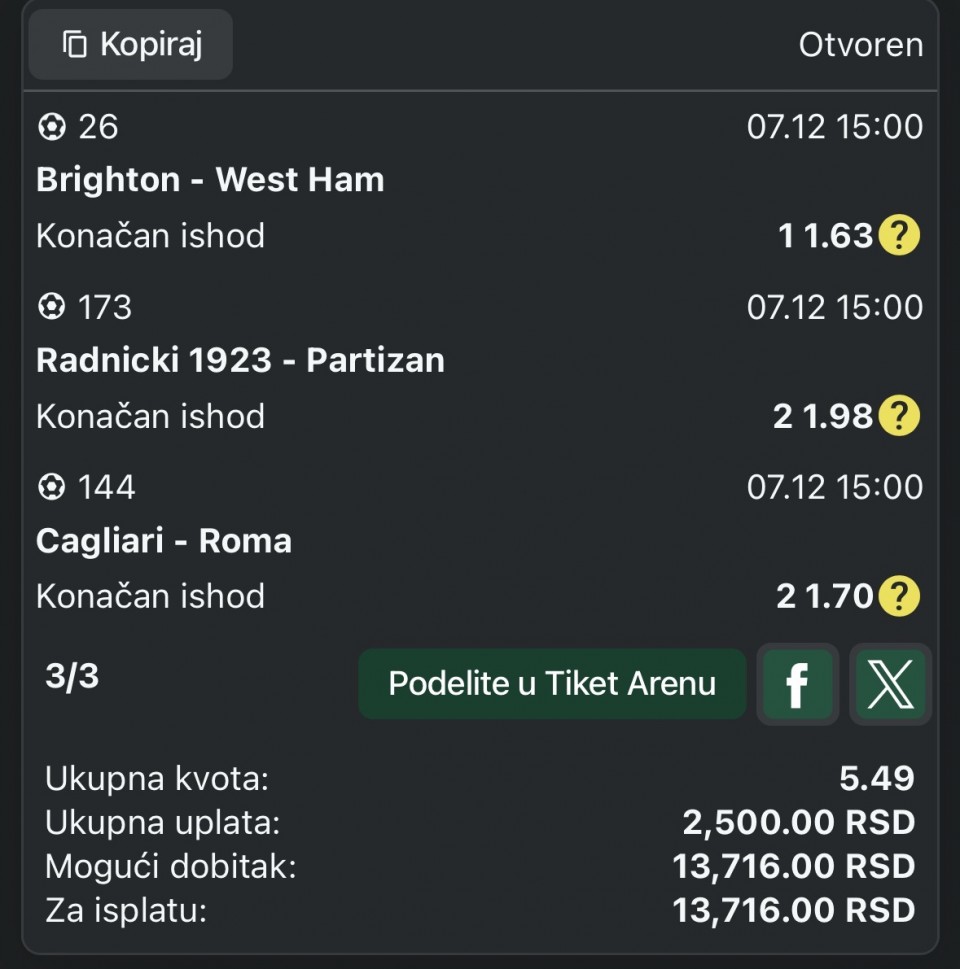Click Konačan ishod under Brighton match
This screenshot has height=969, width=960.
[150, 236]
